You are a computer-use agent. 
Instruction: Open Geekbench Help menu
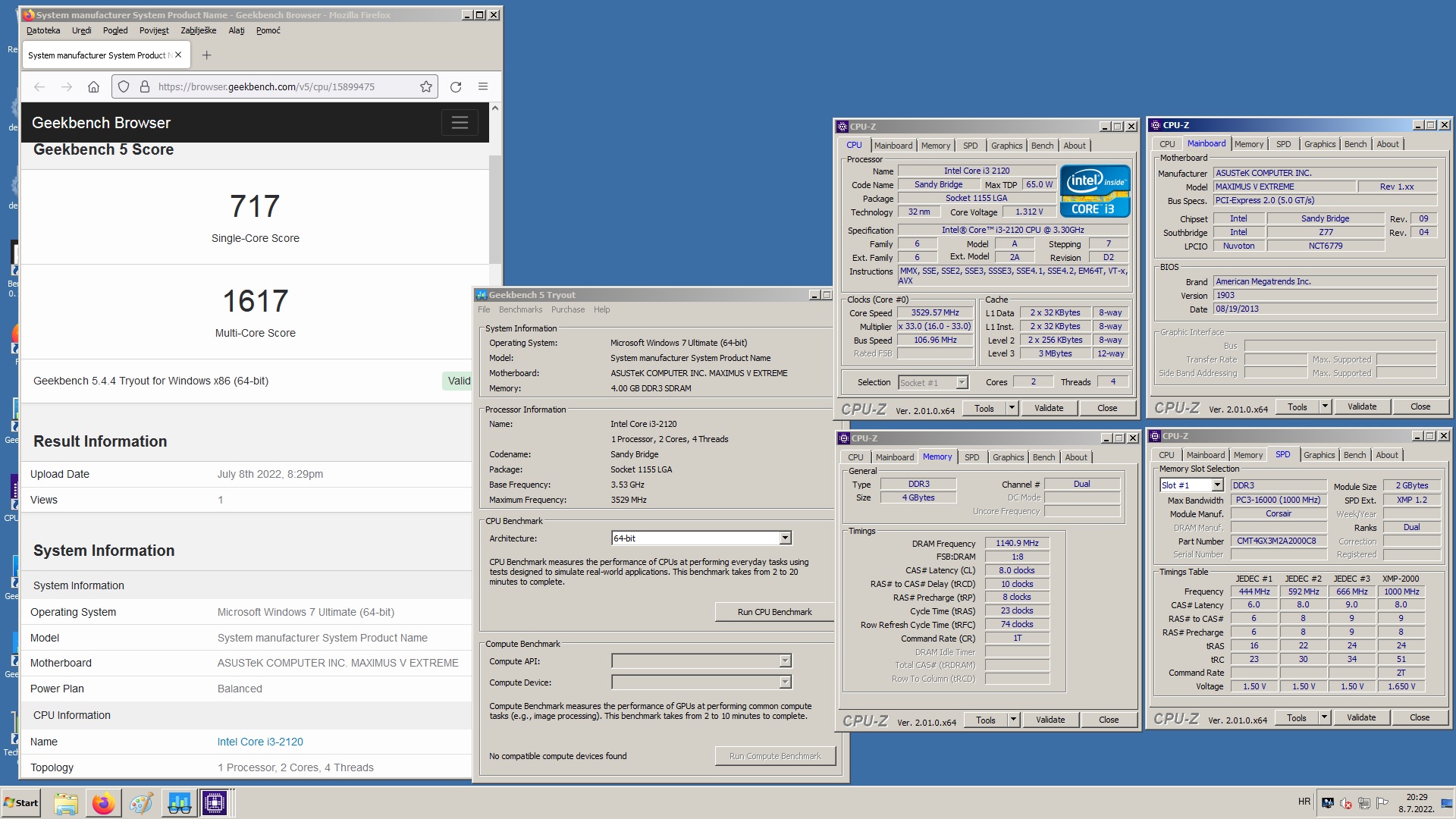pos(601,309)
